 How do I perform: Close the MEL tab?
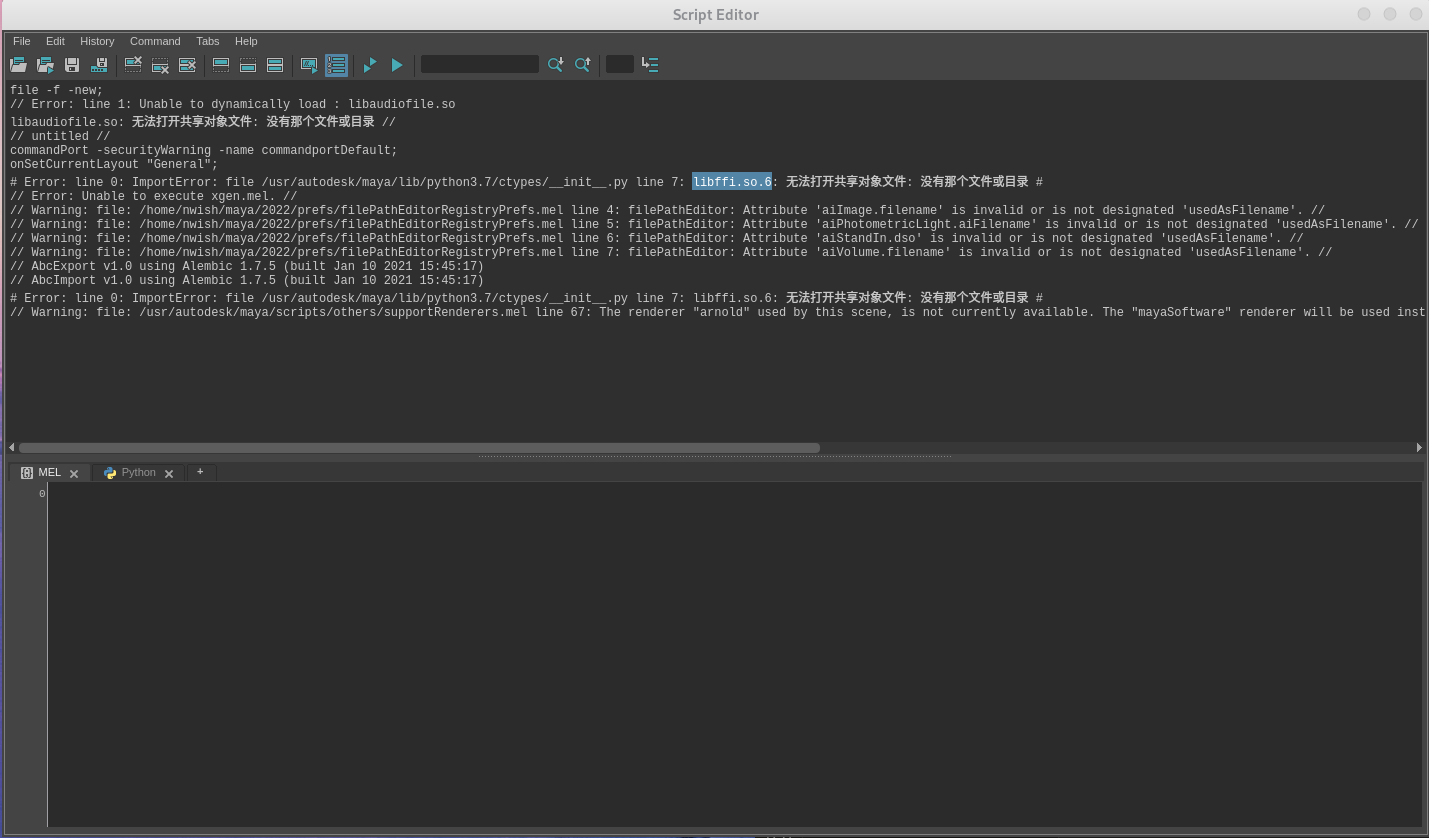click(x=74, y=474)
